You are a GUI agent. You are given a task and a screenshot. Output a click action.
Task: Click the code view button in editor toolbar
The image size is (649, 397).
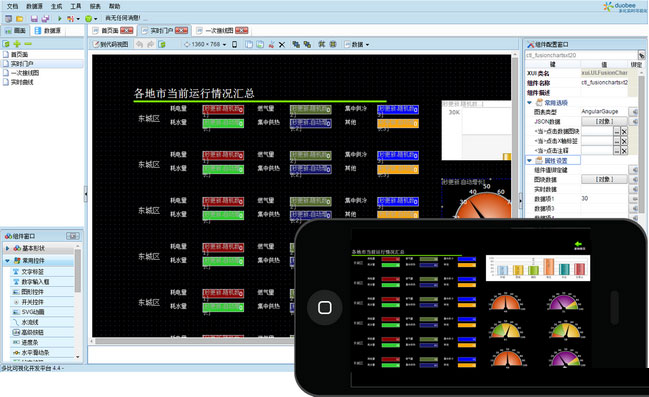click(111, 44)
